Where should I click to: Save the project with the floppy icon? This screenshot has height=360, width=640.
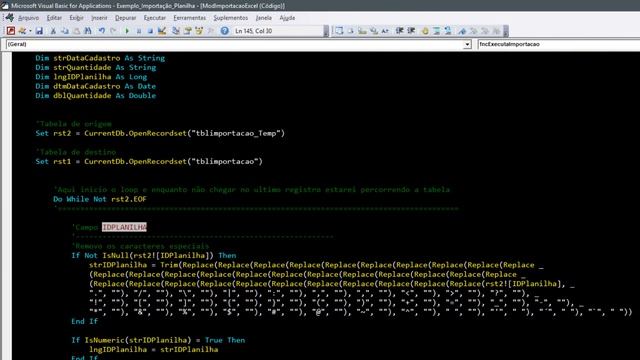coord(39,31)
